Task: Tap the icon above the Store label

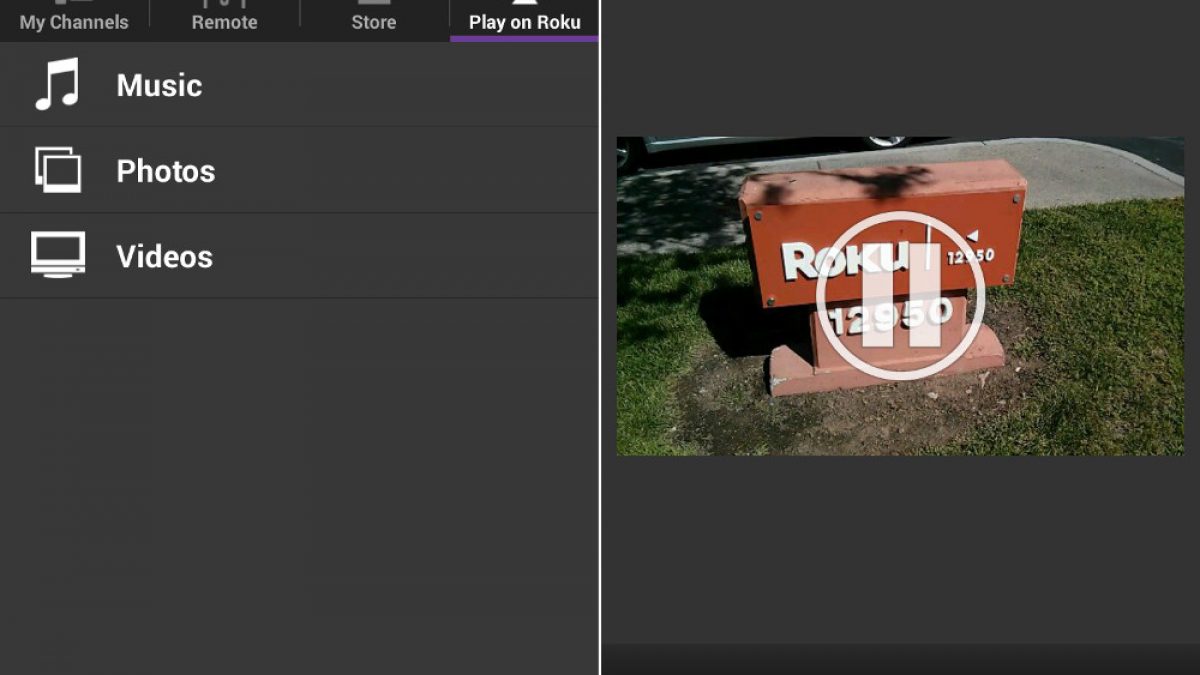Action: coord(374,4)
